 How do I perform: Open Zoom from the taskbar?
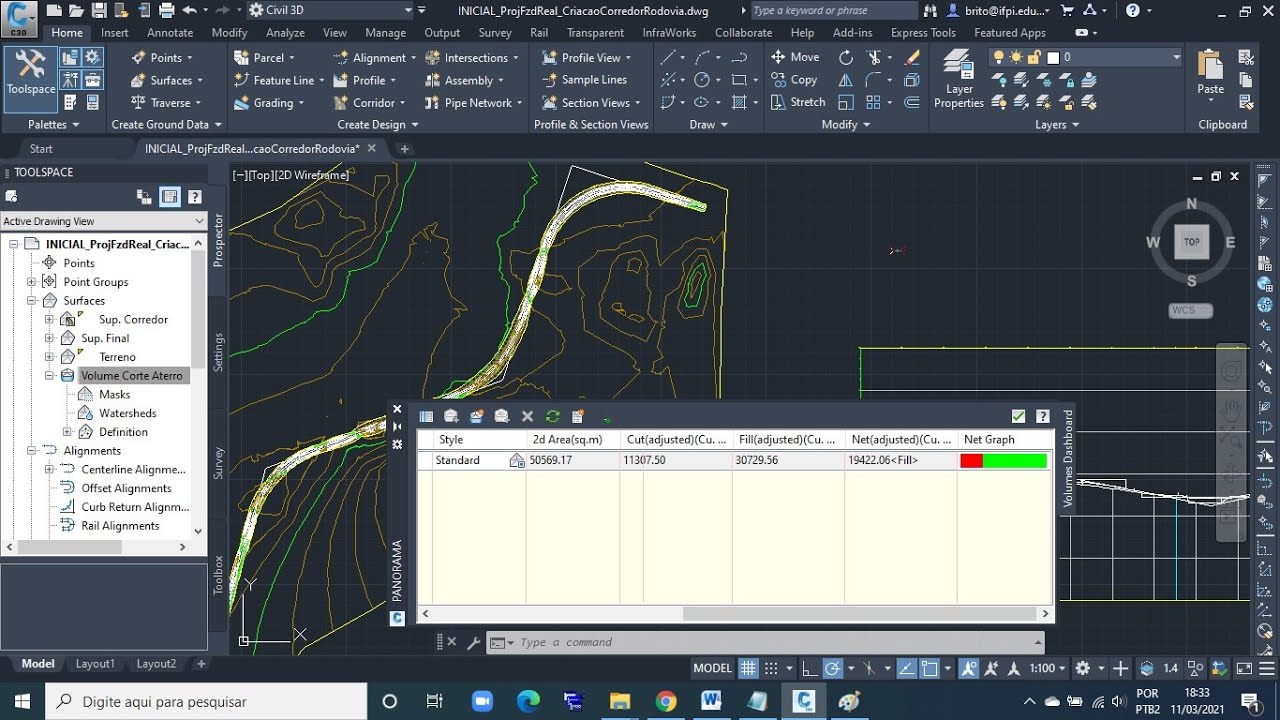tap(482, 701)
